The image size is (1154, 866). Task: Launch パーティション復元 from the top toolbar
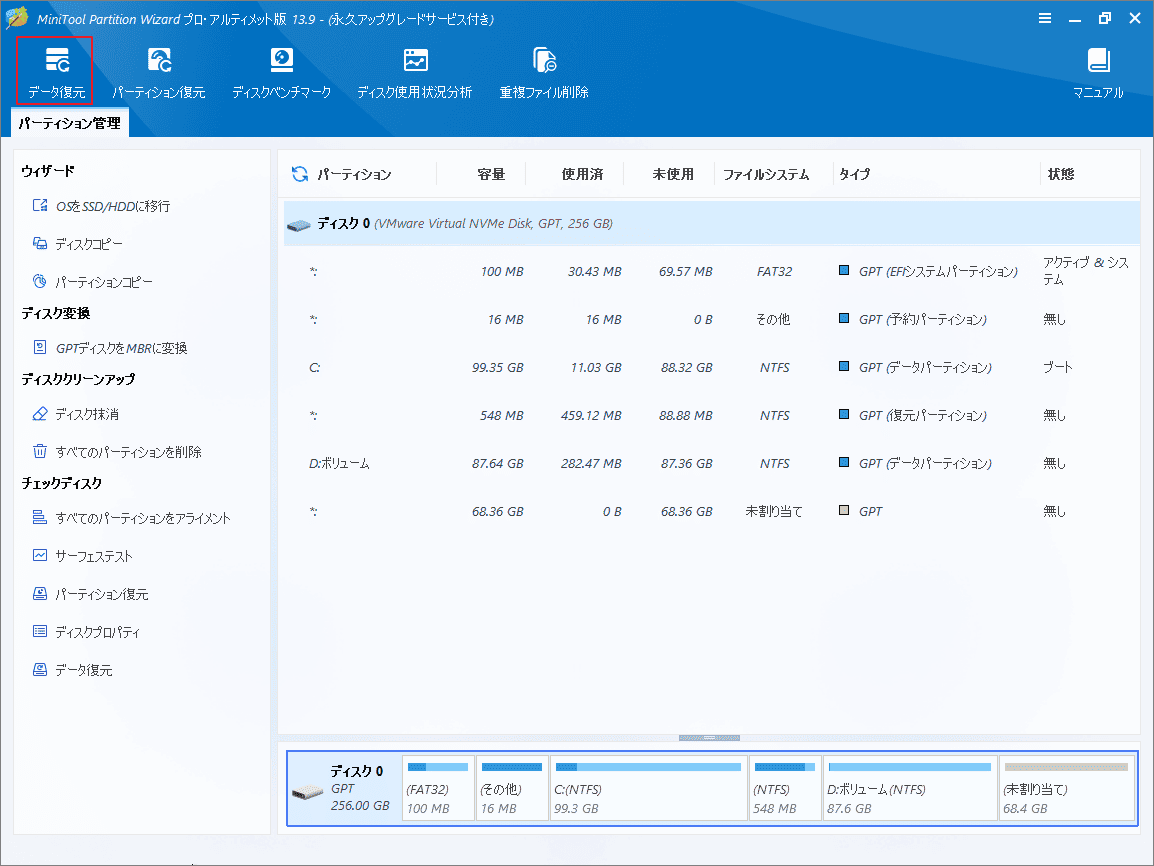pyautogui.click(x=158, y=72)
